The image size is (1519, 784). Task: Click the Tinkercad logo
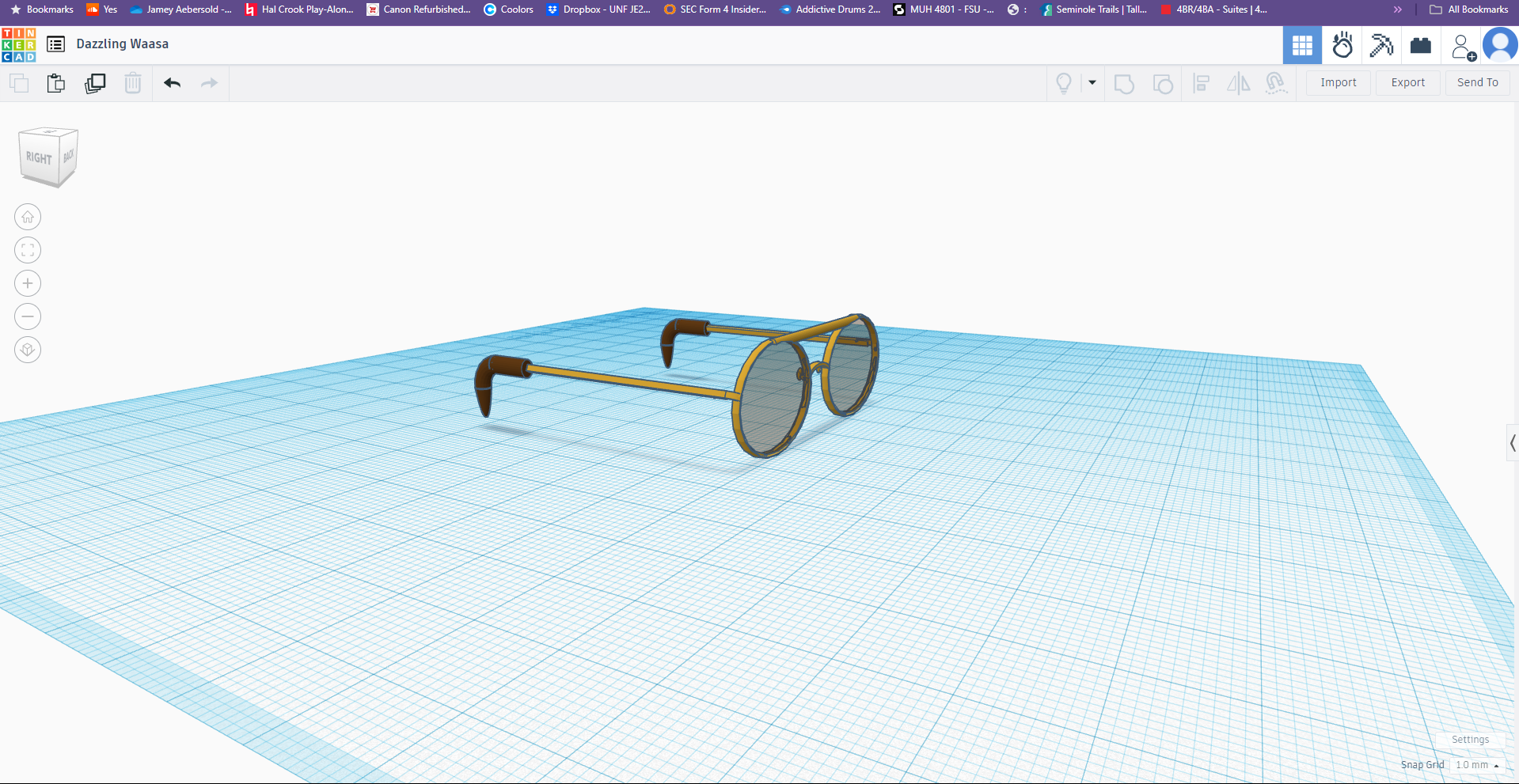tap(19, 44)
